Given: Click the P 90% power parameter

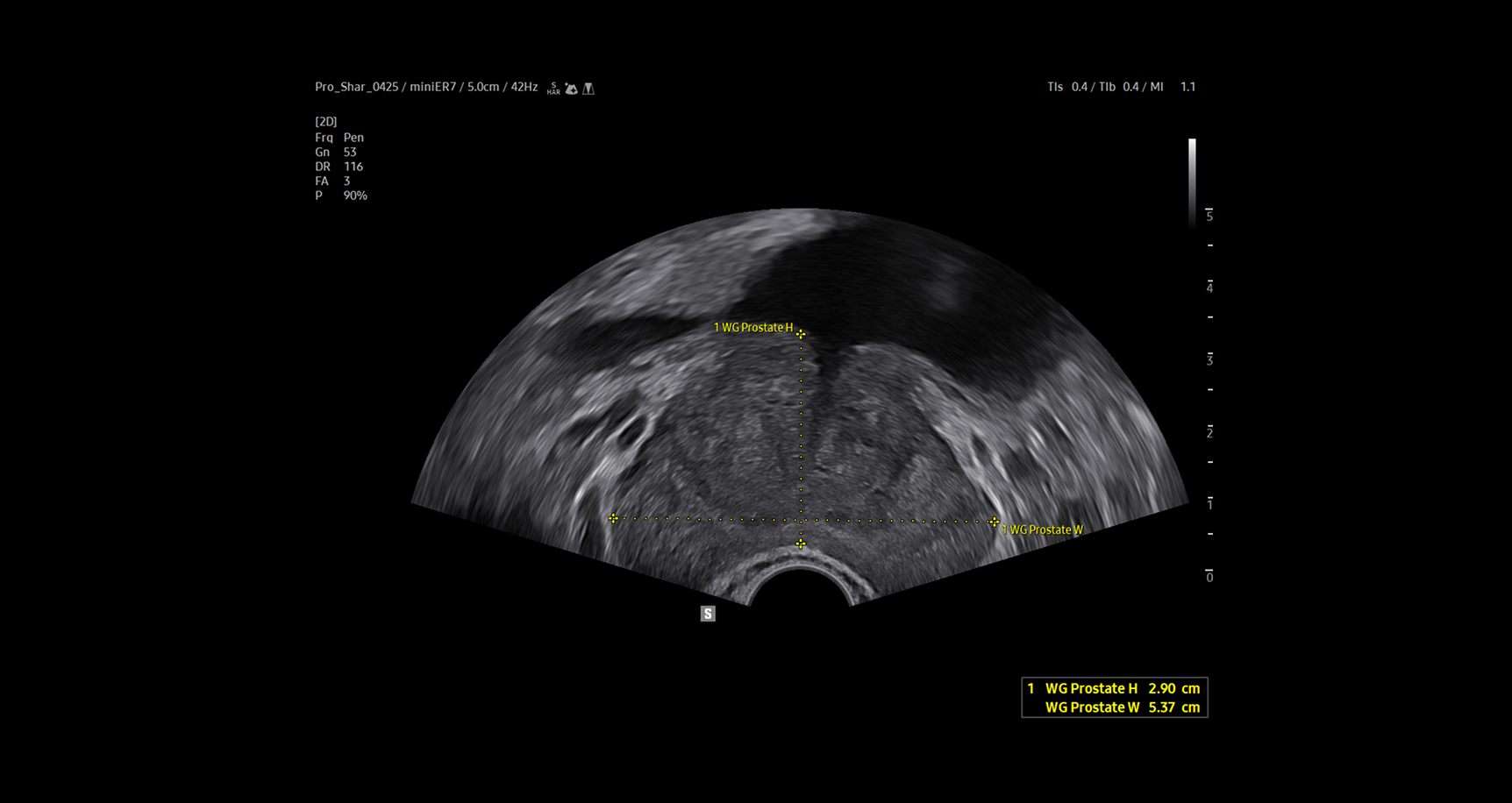Looking at the screenshot, I should [x=341, y=195].
